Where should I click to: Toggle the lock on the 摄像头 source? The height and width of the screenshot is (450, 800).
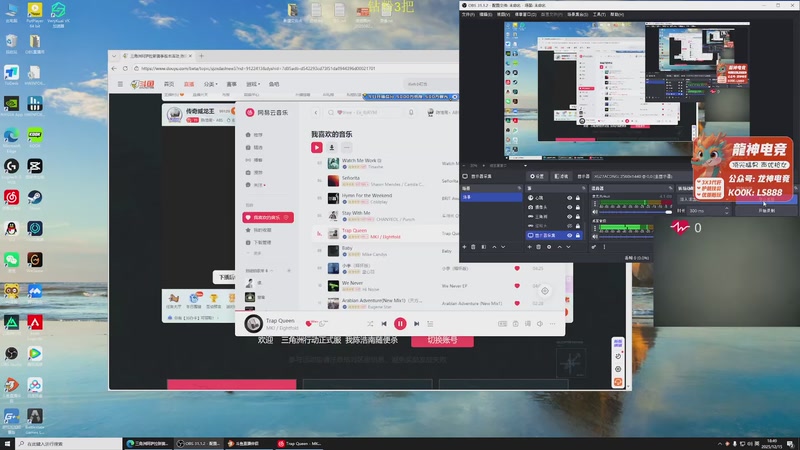[578, 207]
